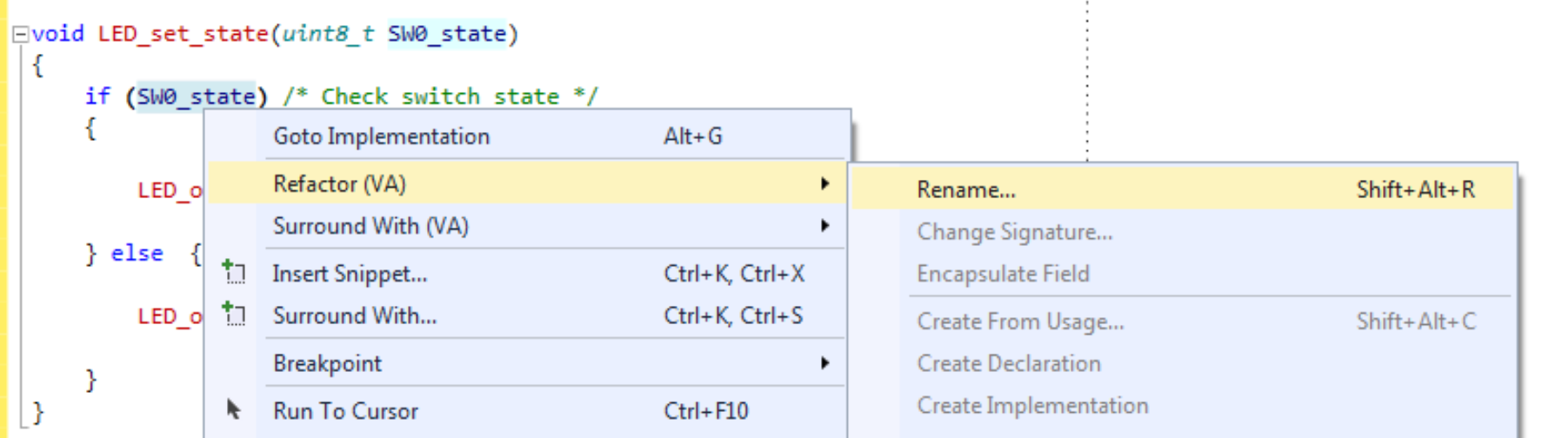This screenshot has height=438, width=1568.
Task: Choose Goto Implementation from the context menu
Action: [381, 136]
